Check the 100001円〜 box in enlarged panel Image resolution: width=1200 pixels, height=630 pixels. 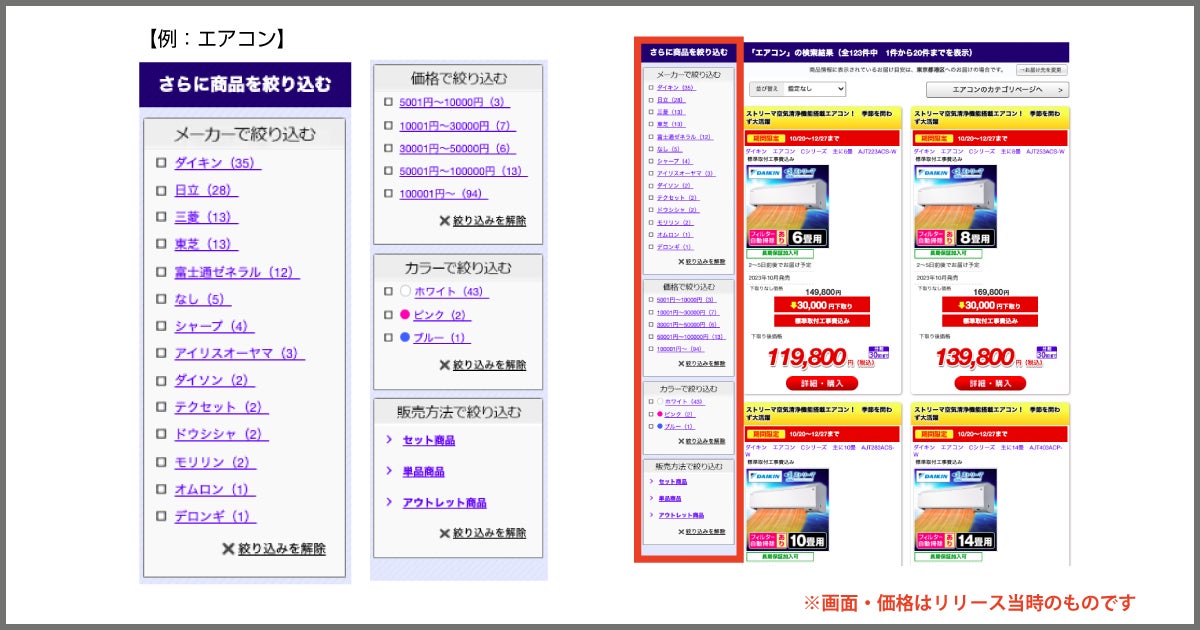click(388, 194)
